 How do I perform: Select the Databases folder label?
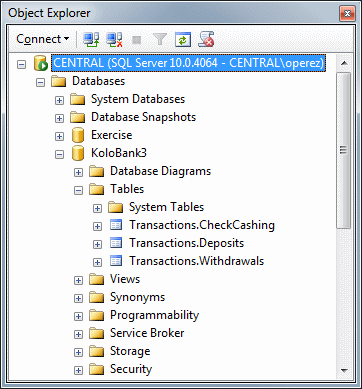(x=98, y=81)
